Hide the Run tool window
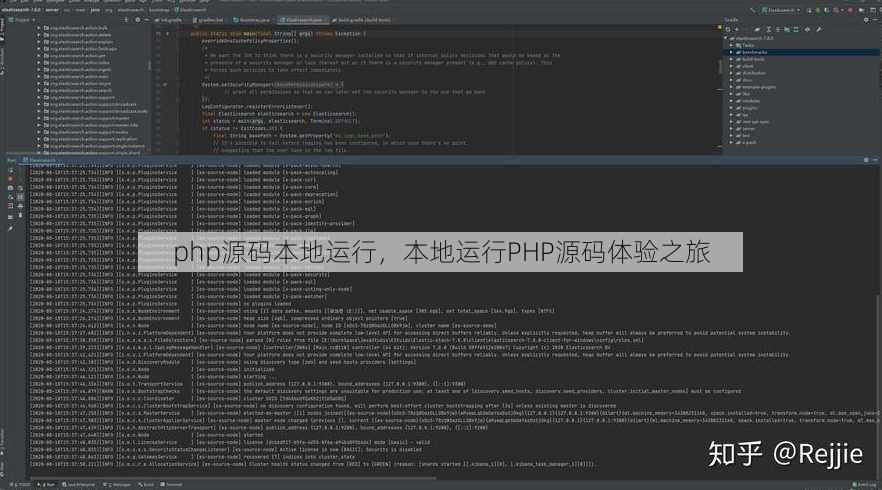The width and height of the screenshot is (882, 490). (875, 160)
